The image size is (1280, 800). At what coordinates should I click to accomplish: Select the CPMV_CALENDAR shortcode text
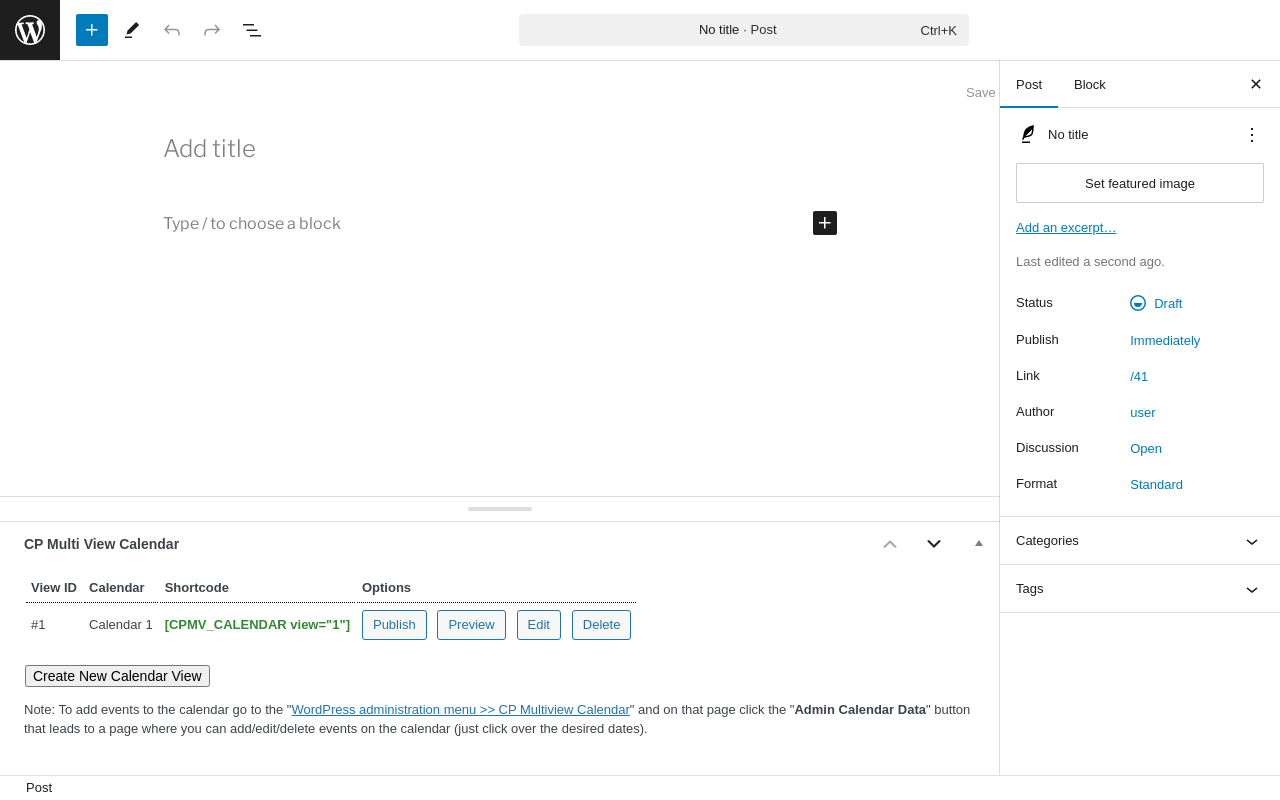pos(257,625)
